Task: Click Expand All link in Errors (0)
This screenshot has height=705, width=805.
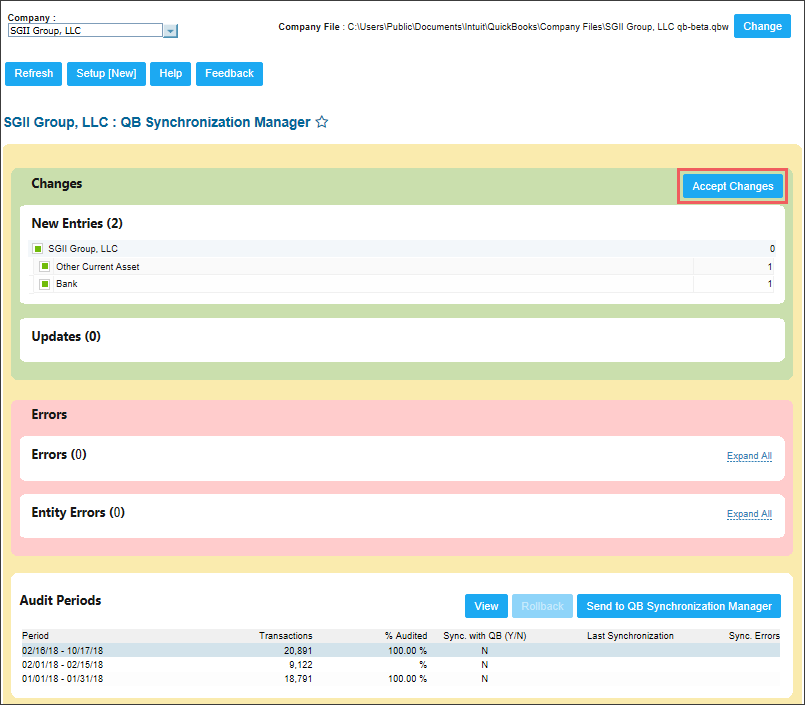Action: click(x=749, y=456)
